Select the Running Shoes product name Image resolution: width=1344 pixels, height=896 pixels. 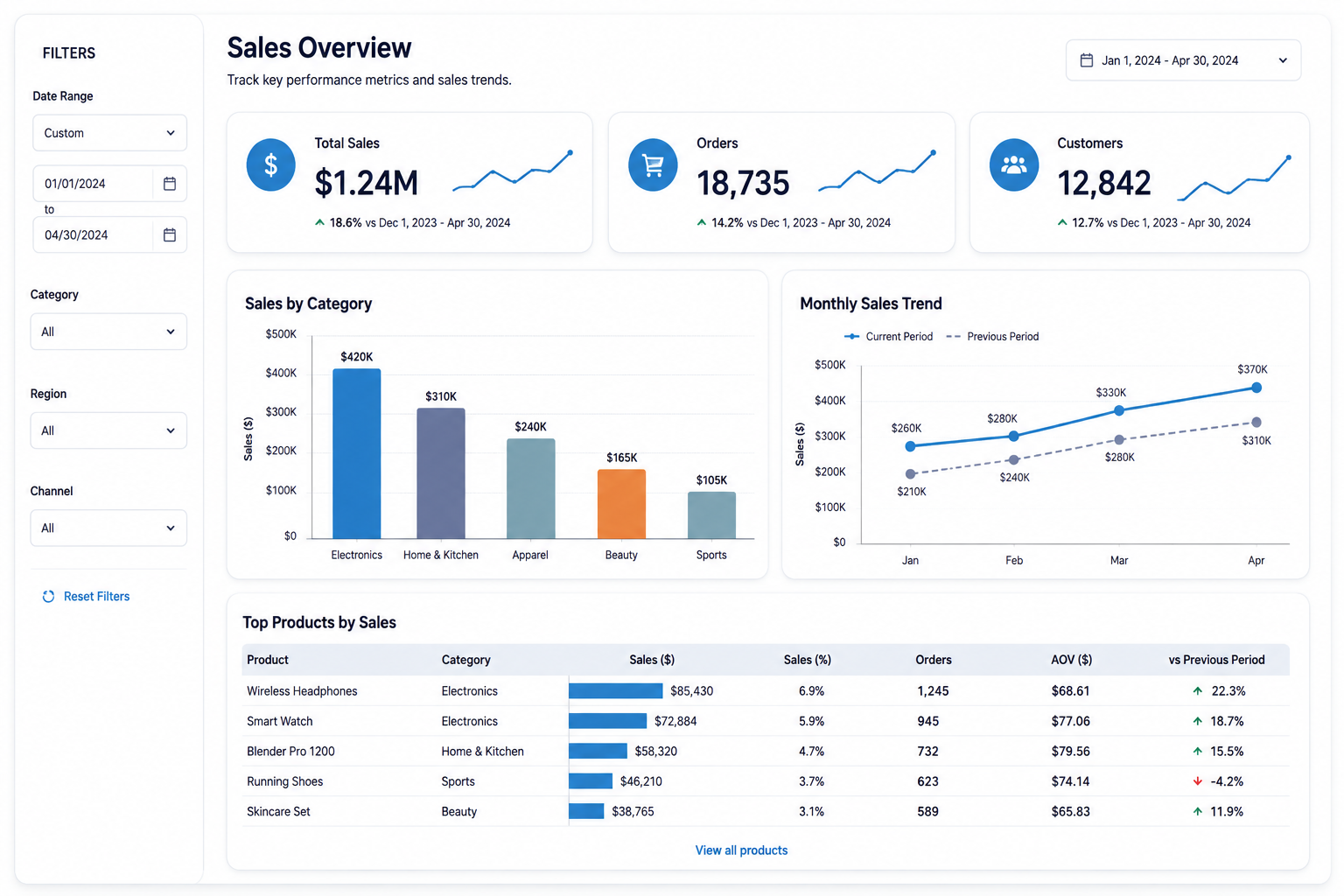click(x=285, y=781)
